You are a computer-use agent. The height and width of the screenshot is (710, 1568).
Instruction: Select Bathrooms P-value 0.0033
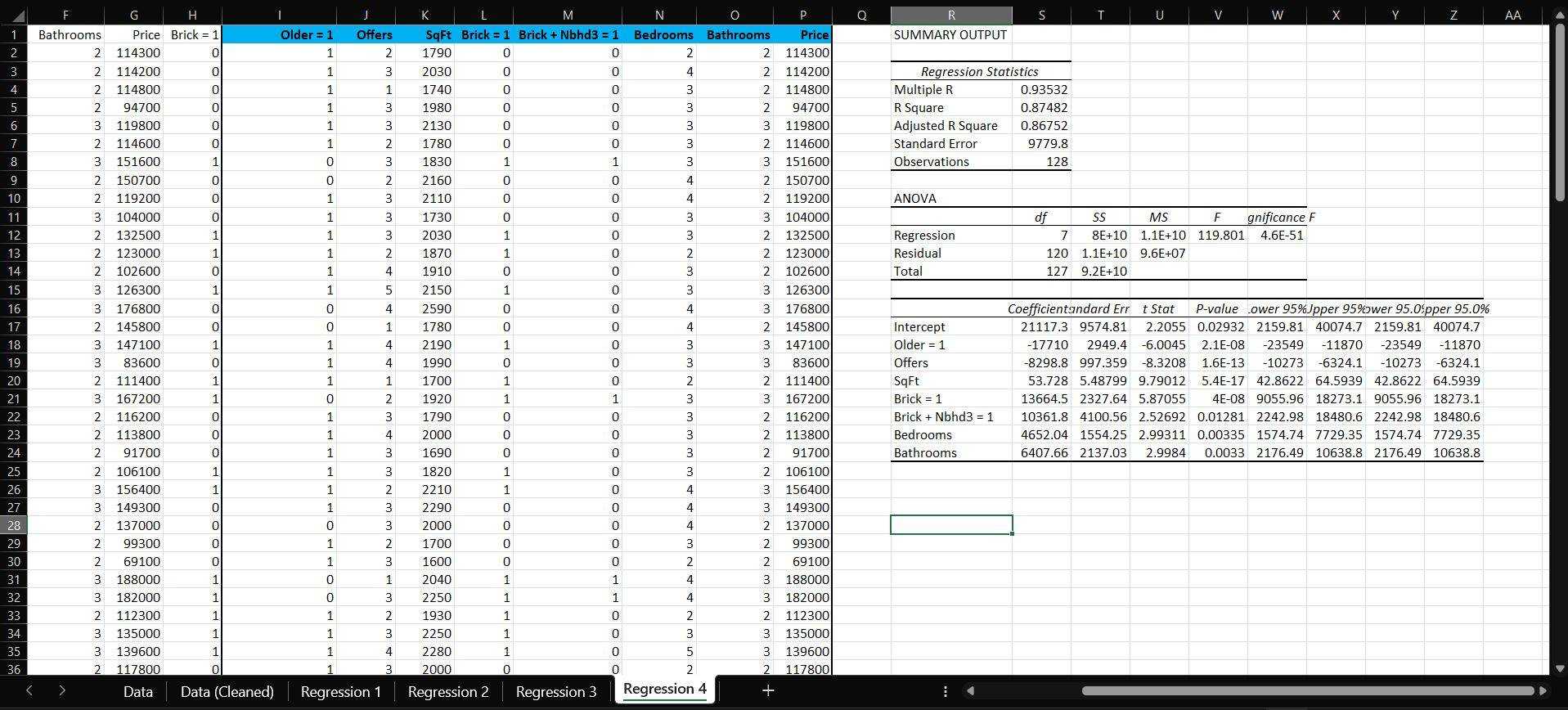pyautogui.click(x=1218, y=452)
